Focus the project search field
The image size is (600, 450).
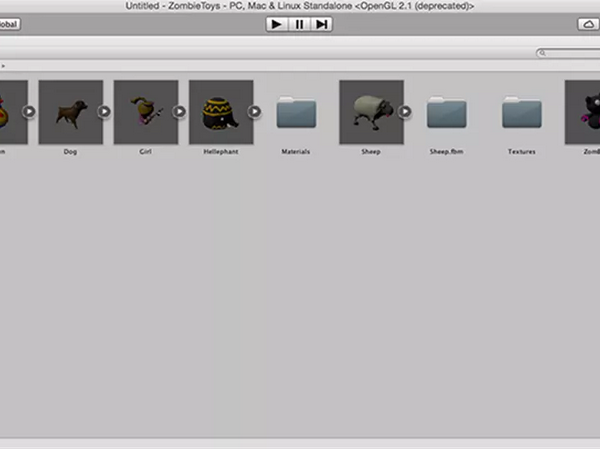[568, 53]
